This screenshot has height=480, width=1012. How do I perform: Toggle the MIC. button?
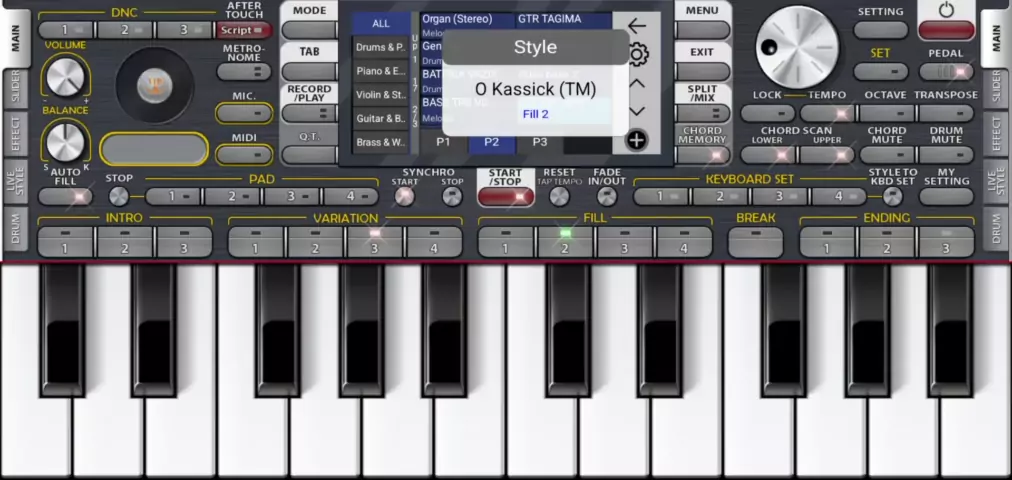coord(244,114)
